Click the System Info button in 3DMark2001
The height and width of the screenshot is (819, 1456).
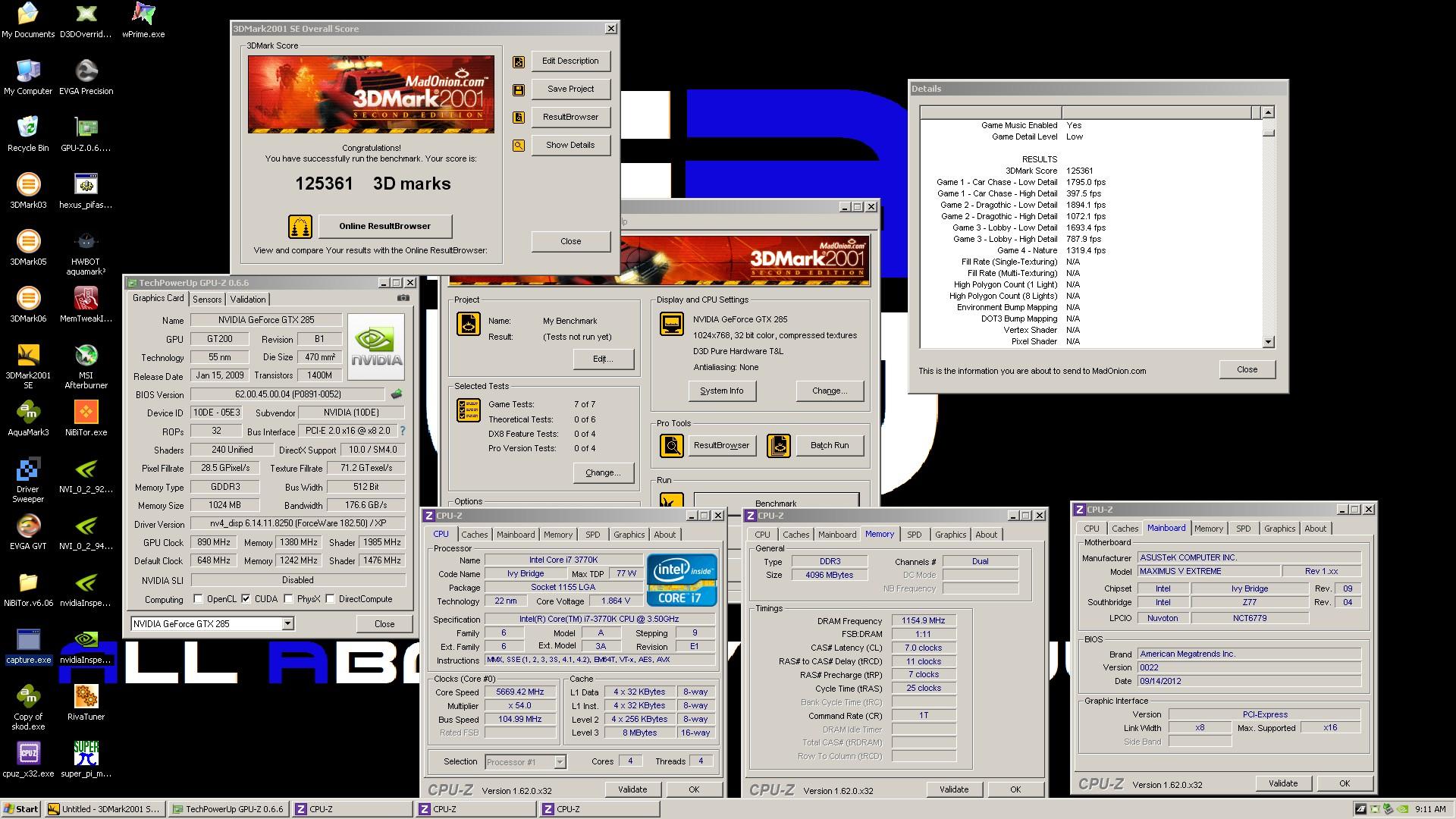coord(722,391)
